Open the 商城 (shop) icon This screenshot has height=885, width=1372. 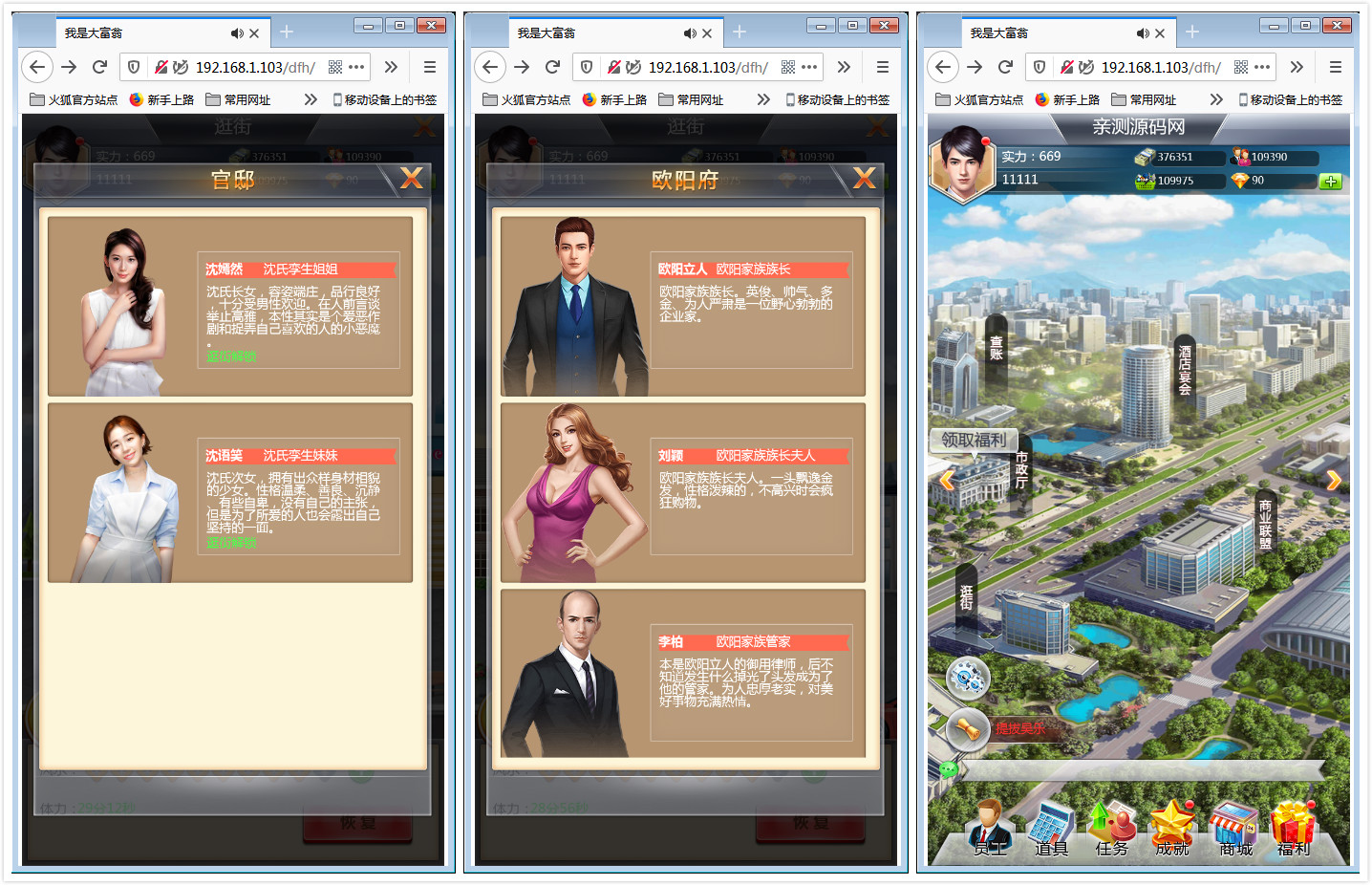[x=1234, y=828]
